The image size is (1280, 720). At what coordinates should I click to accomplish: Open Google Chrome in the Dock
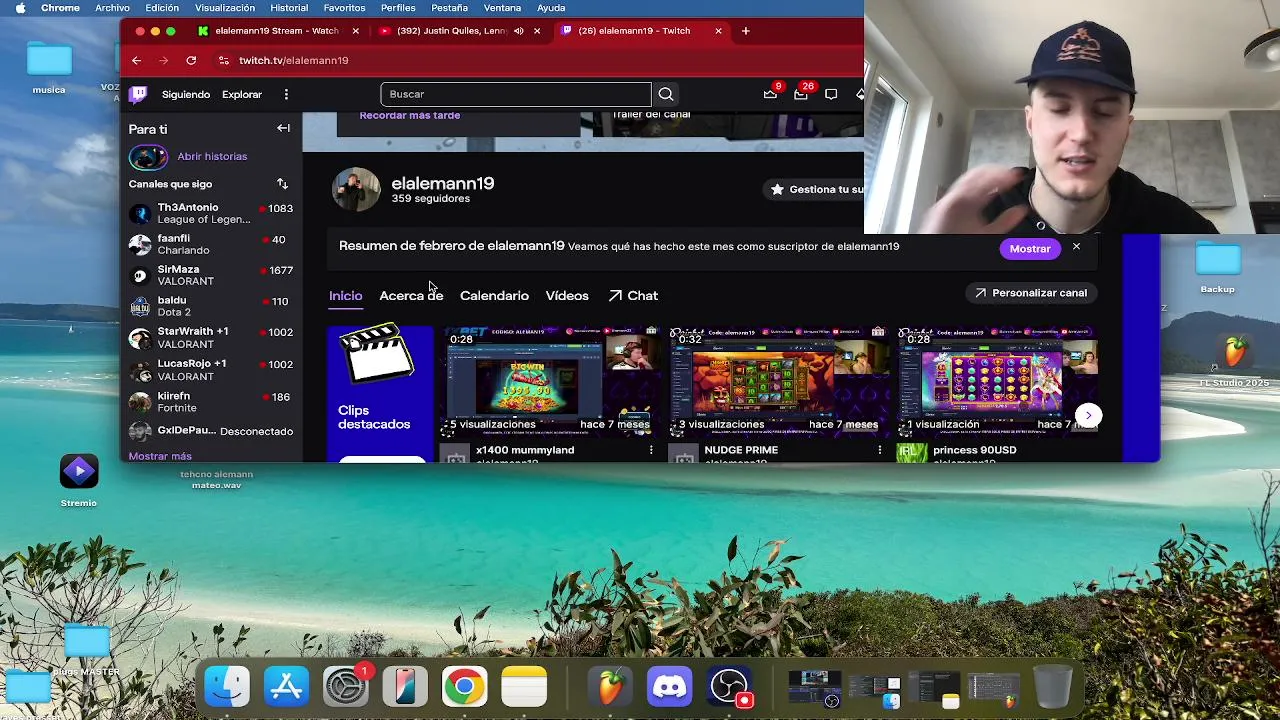[x=464, y=687]
